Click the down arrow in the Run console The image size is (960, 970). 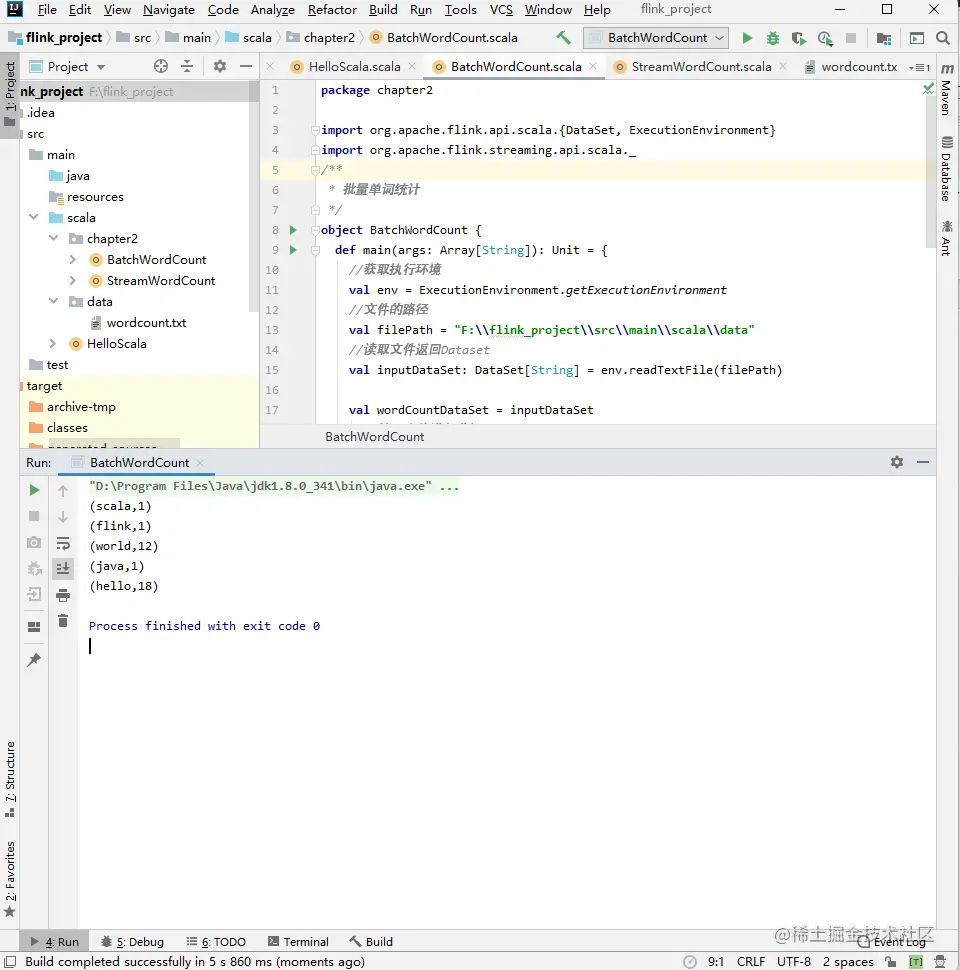pos(62,517)
